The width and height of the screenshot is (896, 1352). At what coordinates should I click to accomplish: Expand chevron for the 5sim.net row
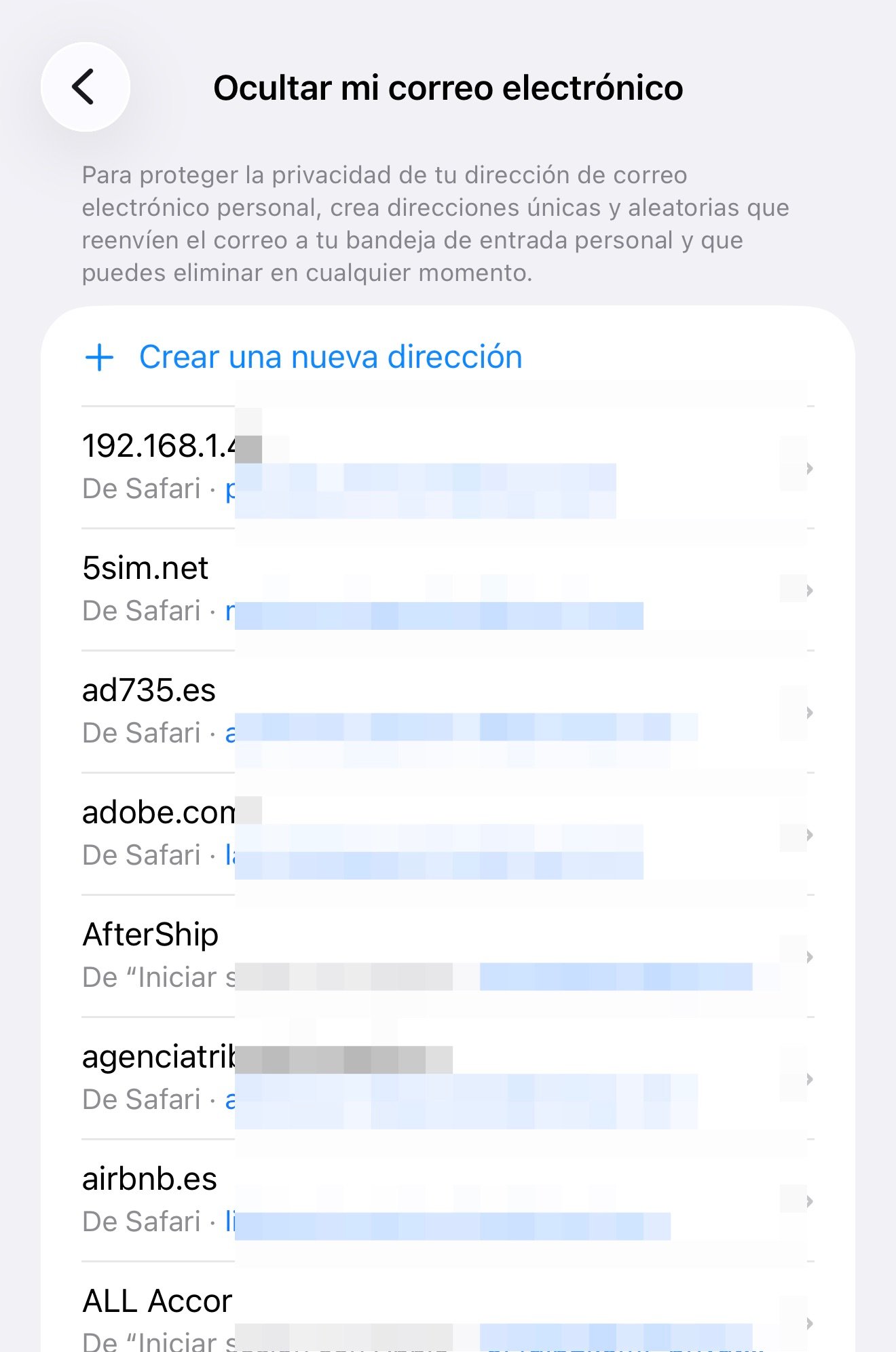coord(809,590)
